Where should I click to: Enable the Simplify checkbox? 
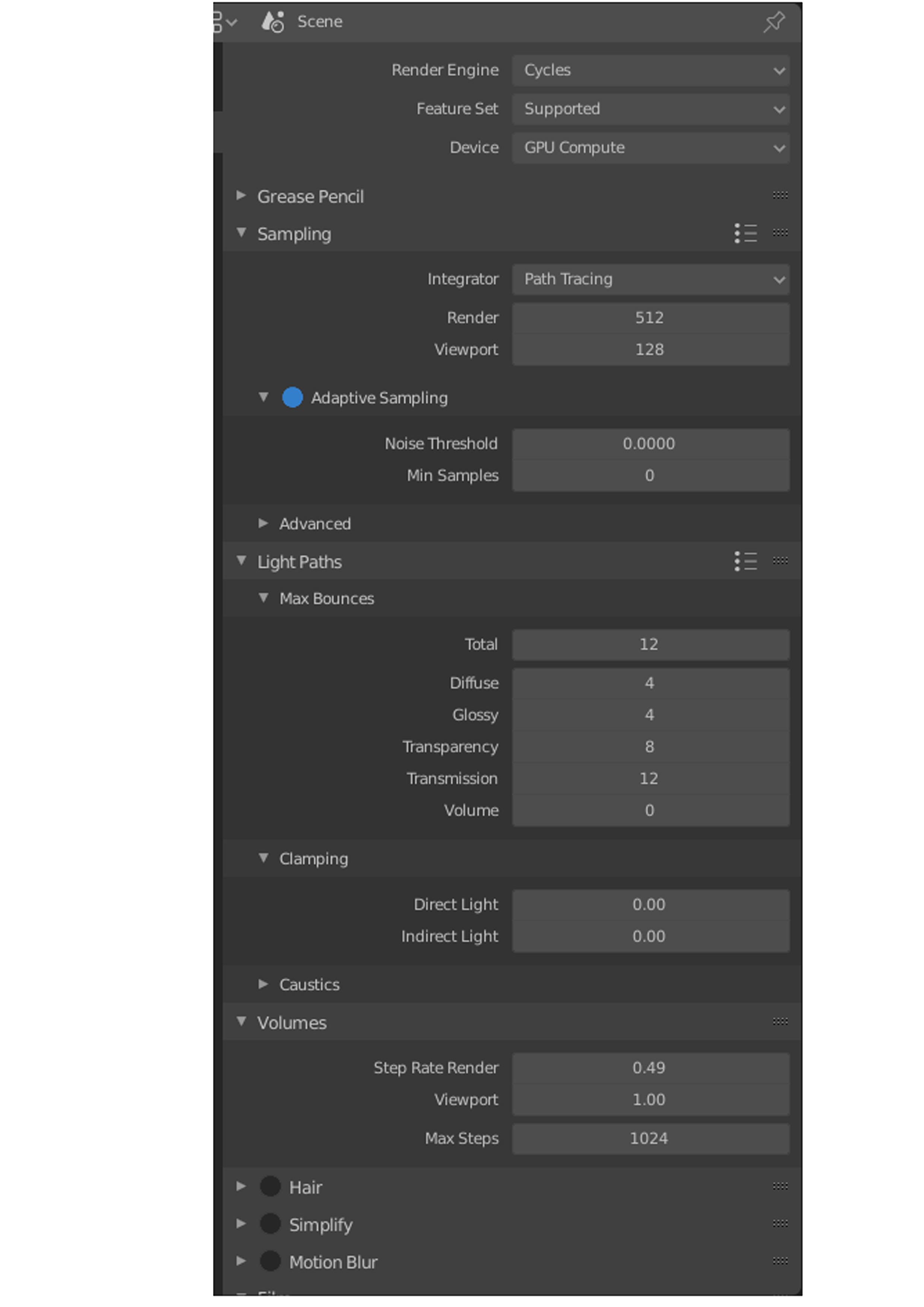270,1224
